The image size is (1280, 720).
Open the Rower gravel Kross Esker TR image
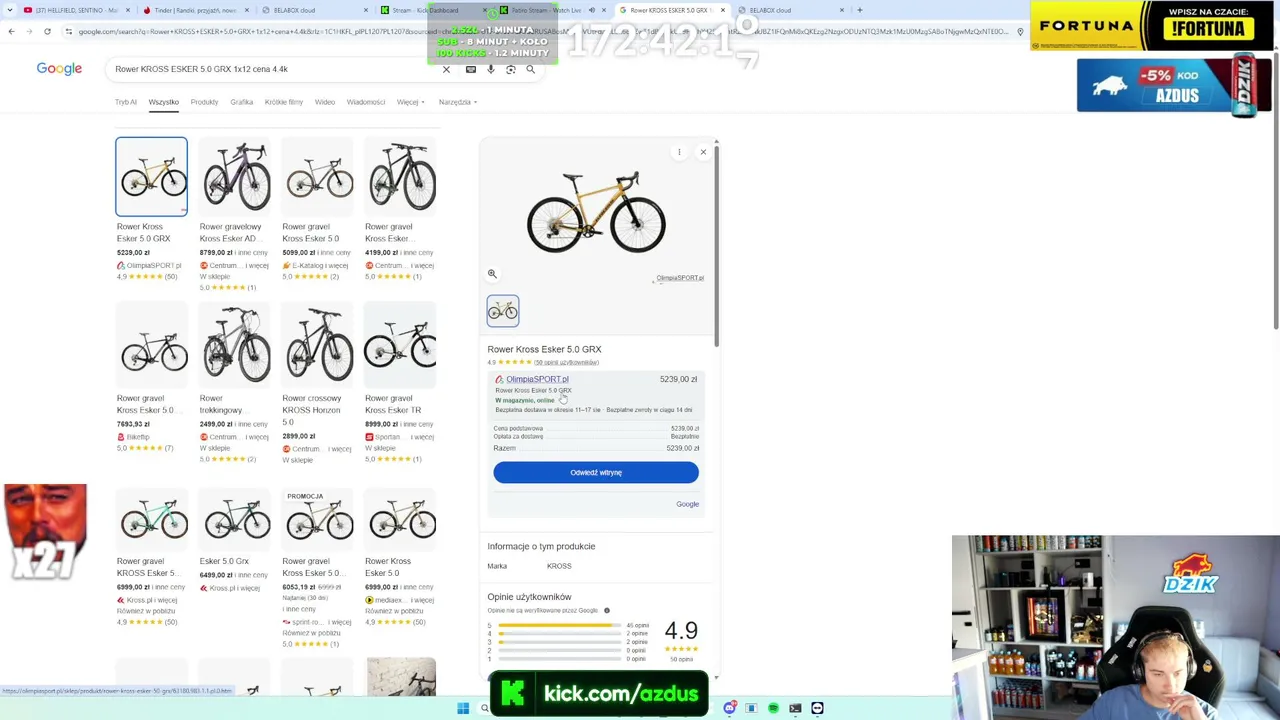tap(400, 345)
